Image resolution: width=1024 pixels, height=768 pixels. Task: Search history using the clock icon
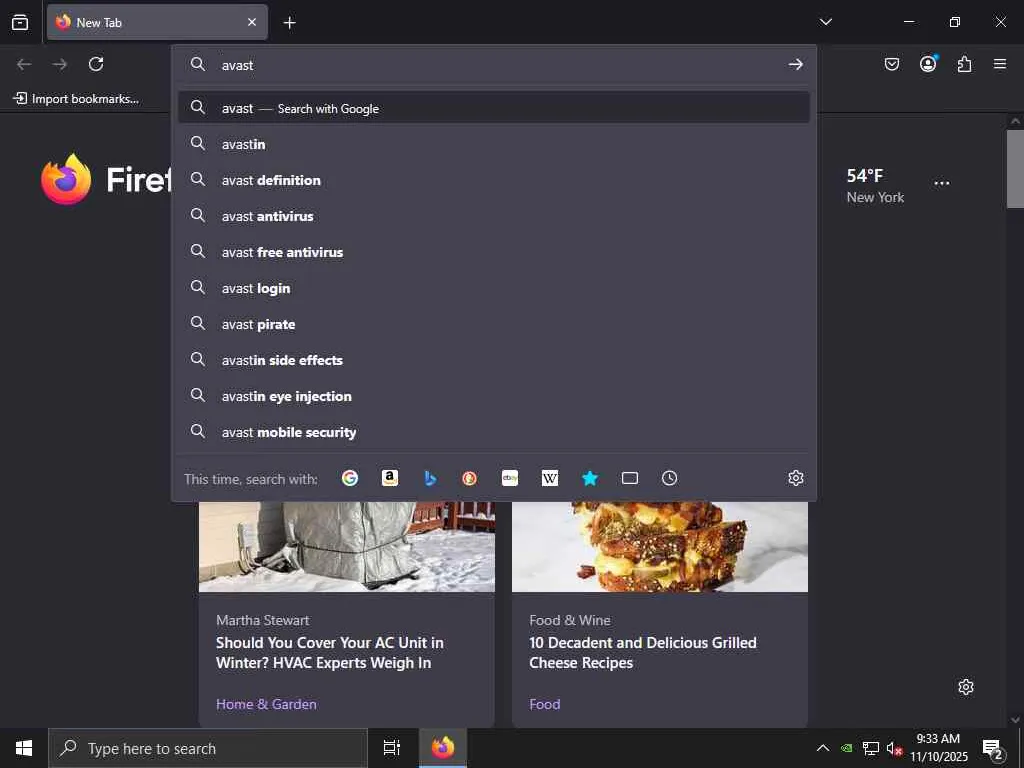coord(669,478)
